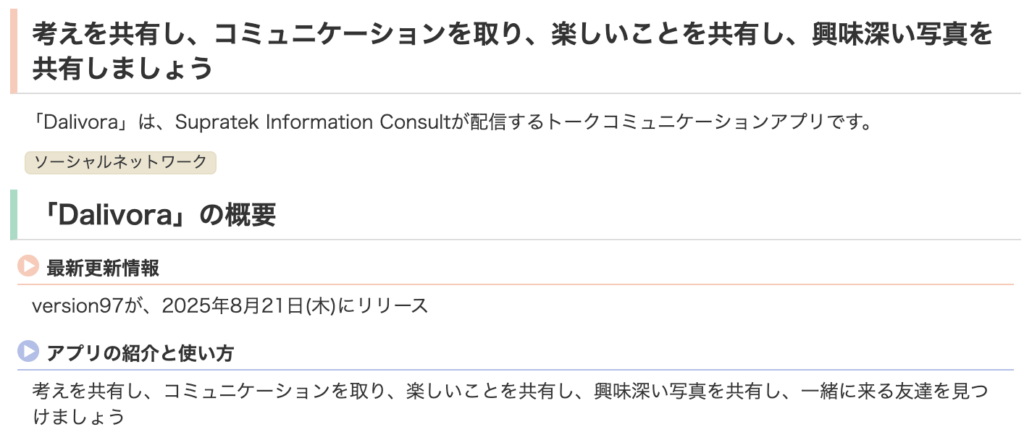Click the main title's first line starting 考えを共有し
The width and height of the screenshot is (1024, 440).
513,35
